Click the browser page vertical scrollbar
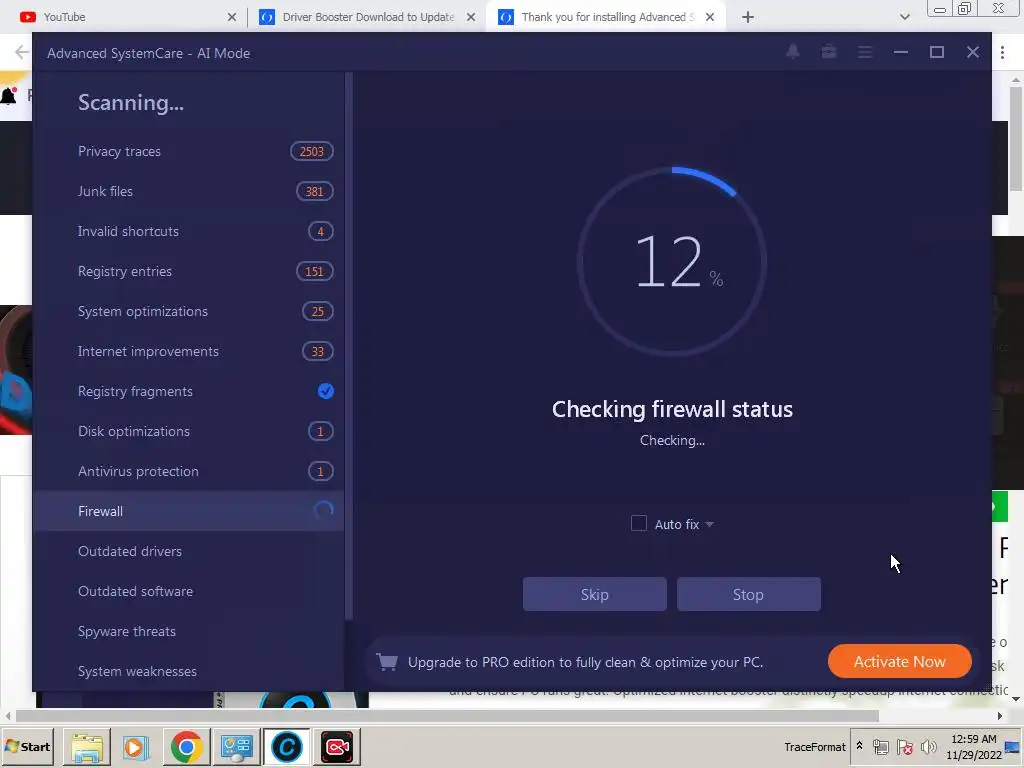 (1016, 137)
